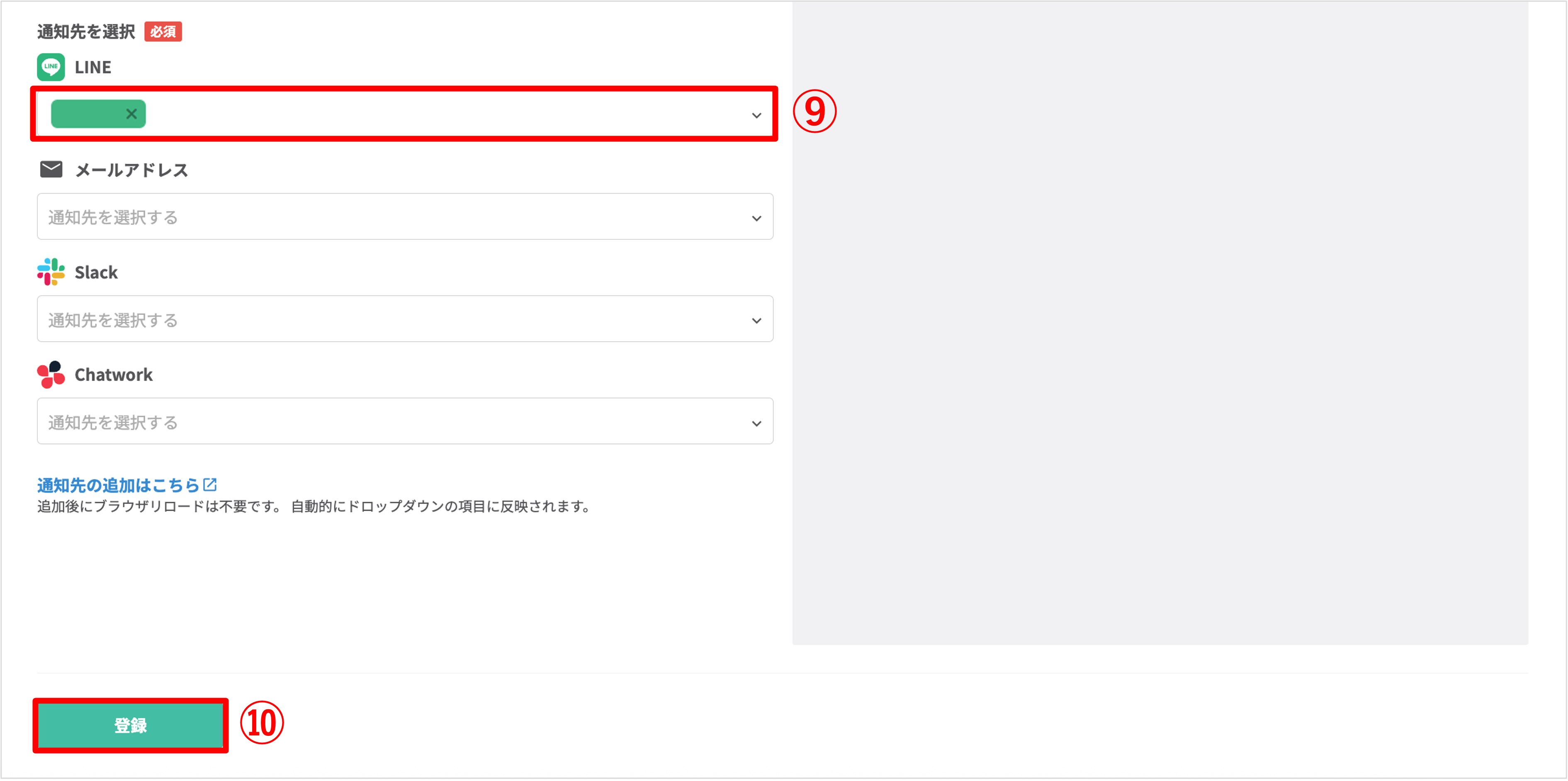1568x781 pixels.
Task: Expand the Chatwork recipient dropdown chevron
Action: pyautogui.click(x=756, y=423)
